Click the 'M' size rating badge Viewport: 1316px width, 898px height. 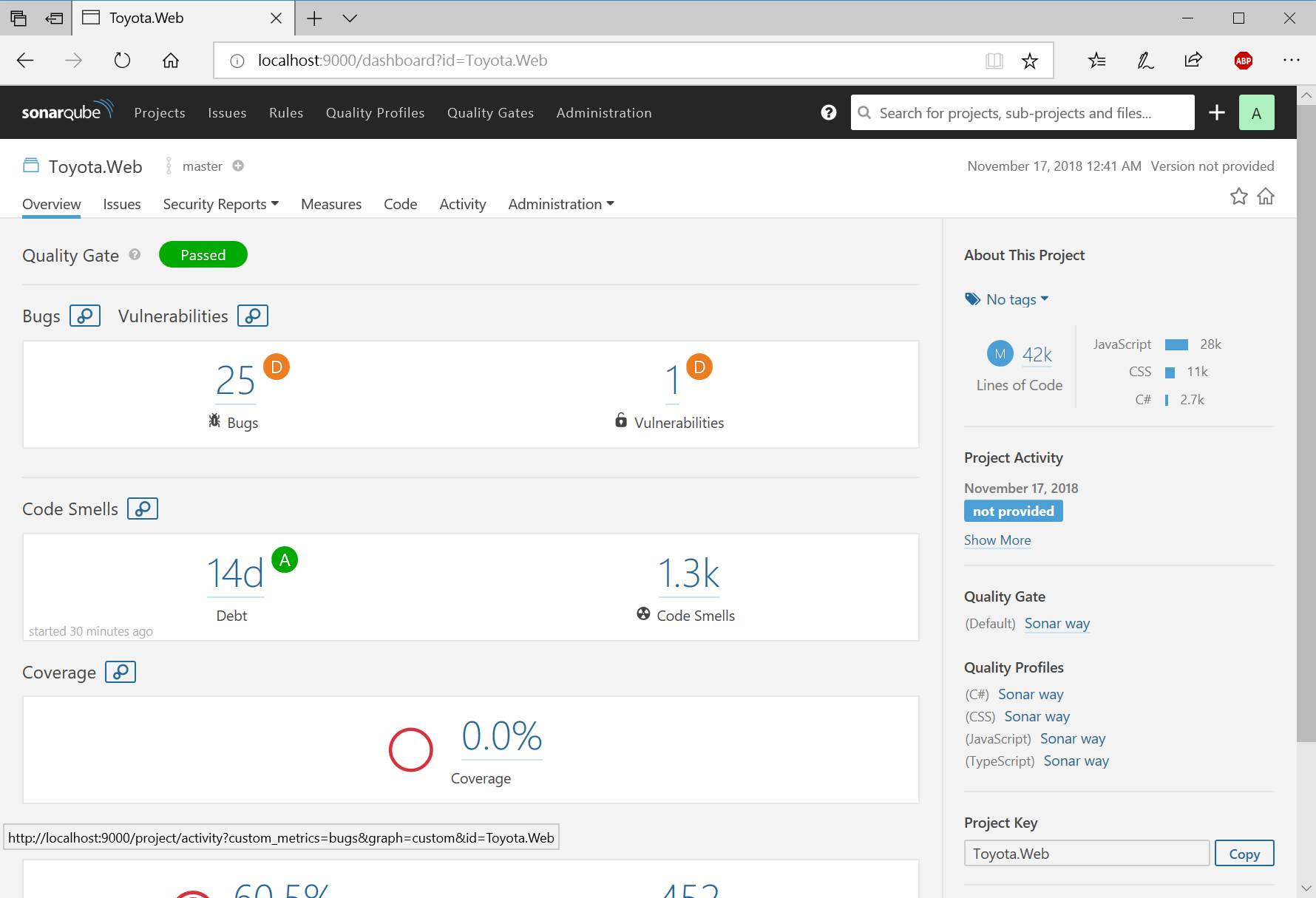click(1000, 353)
